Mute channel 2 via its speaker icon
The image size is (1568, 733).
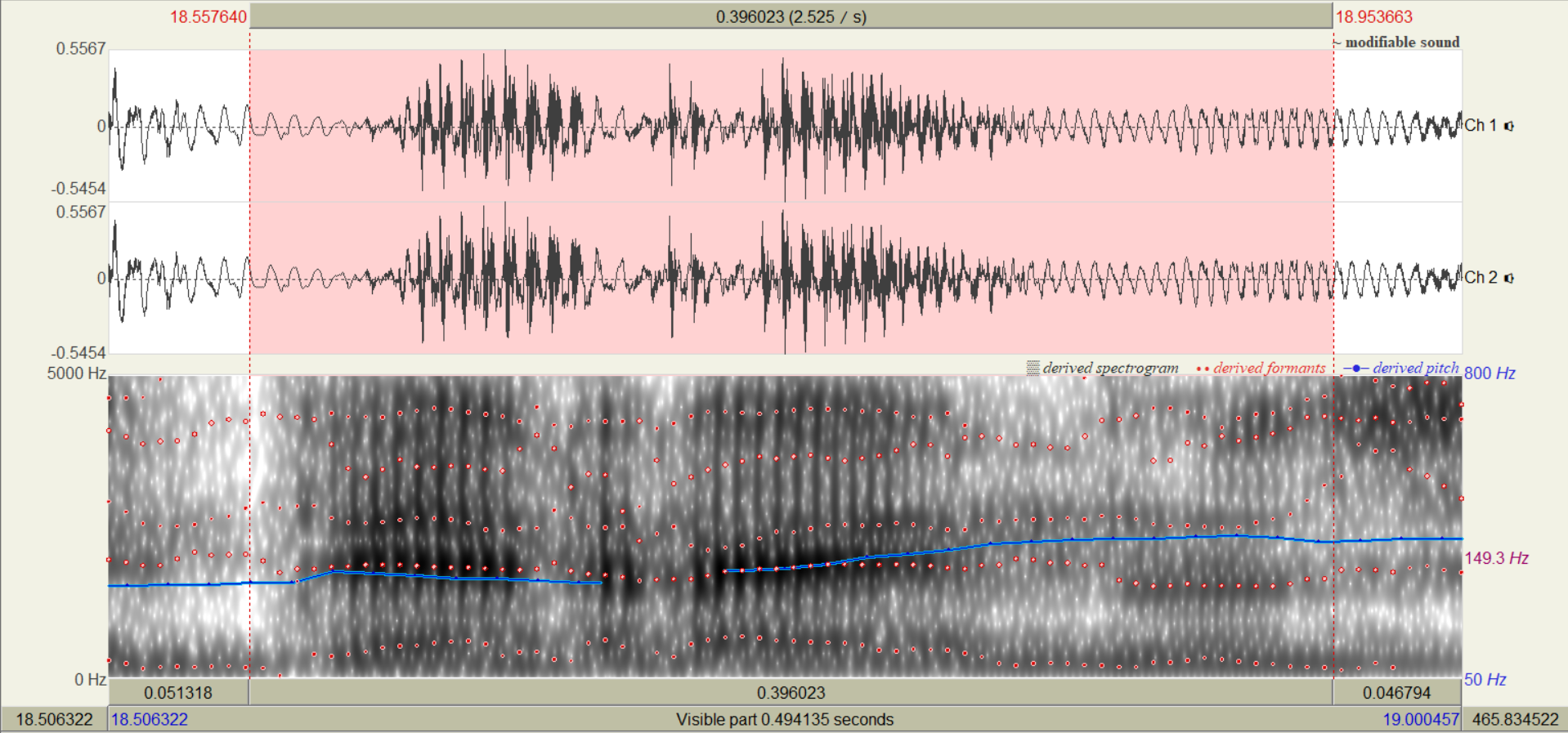(x=1508, y=278)
